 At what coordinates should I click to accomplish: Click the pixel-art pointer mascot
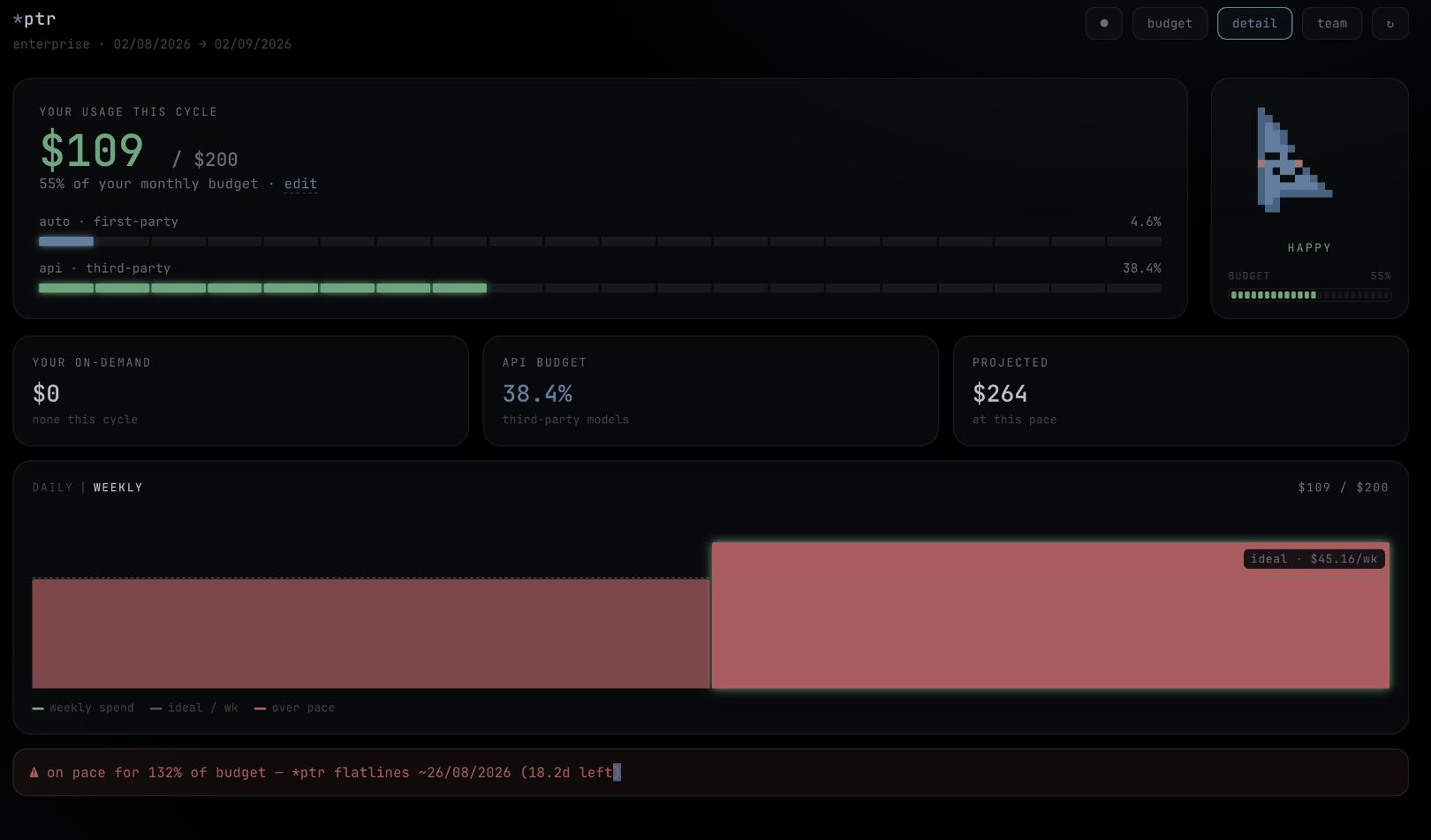click(1294, 160)
